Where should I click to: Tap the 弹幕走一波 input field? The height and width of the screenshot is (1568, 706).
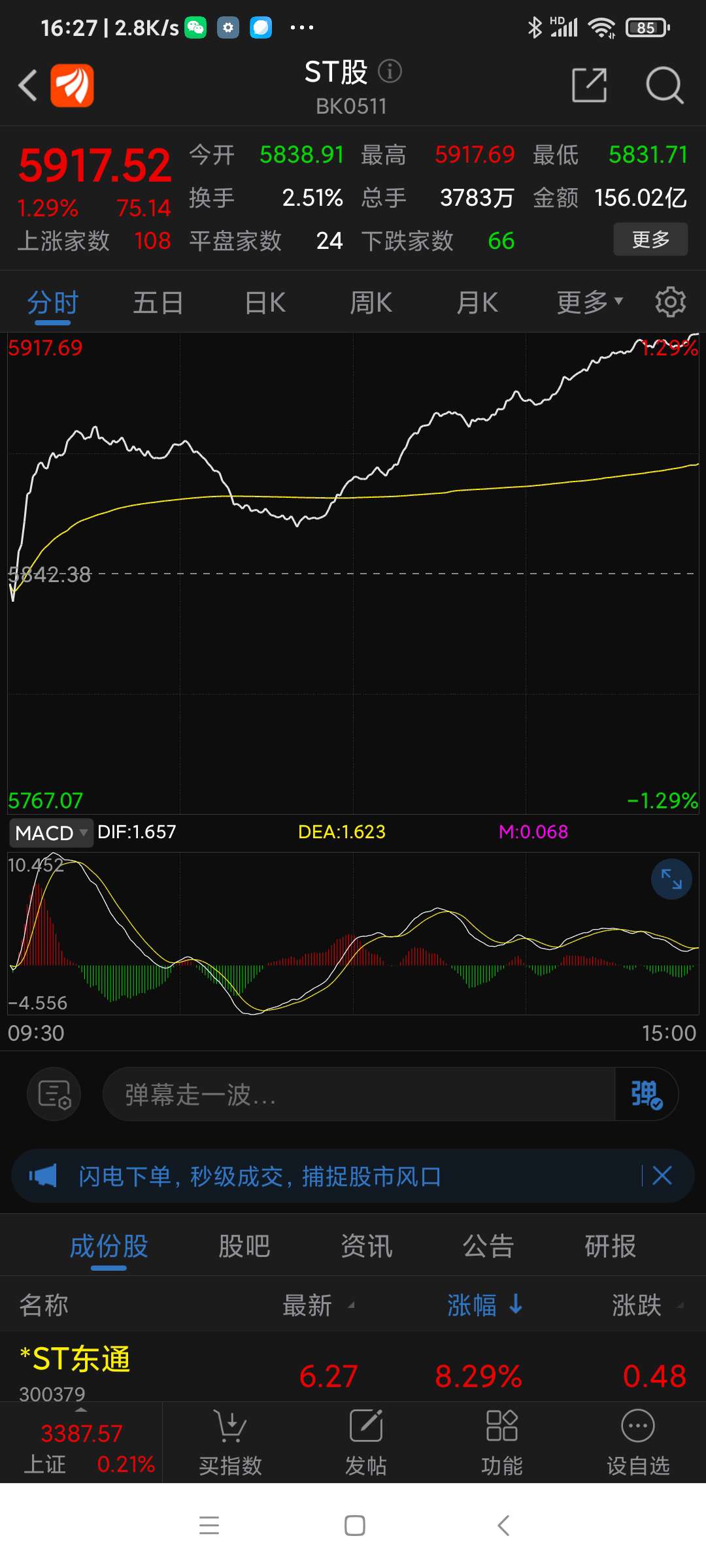pos(359,1094)
